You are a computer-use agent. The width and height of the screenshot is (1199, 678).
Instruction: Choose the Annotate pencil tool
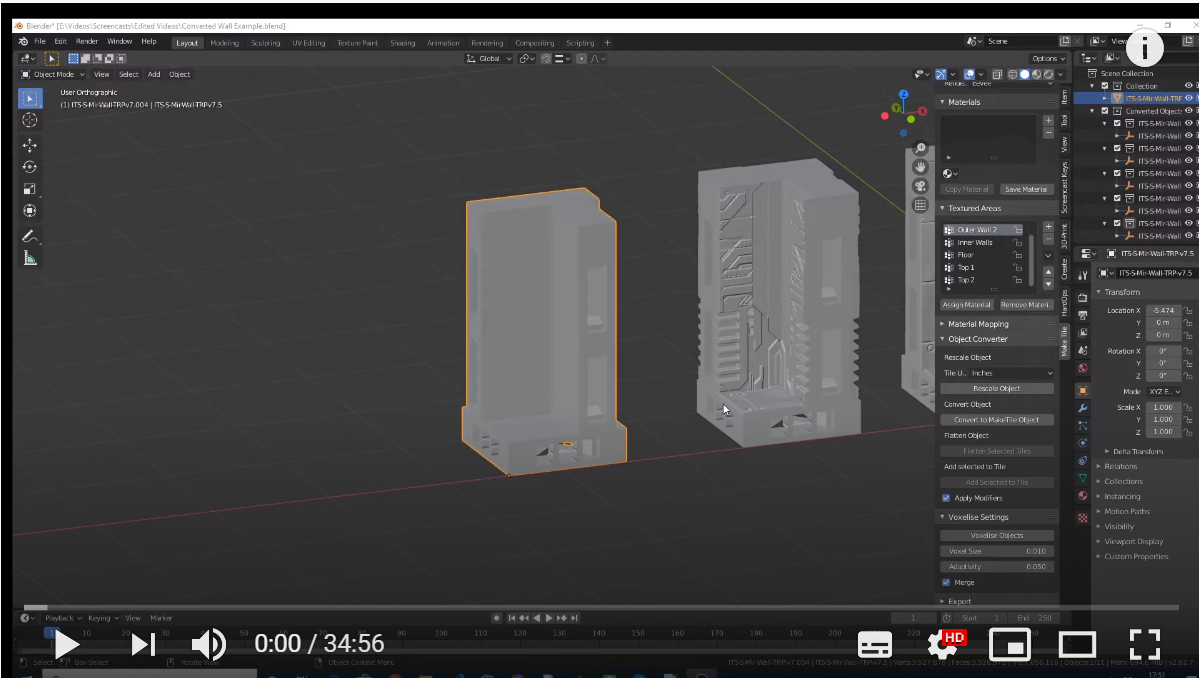click(x=30, y=237)
